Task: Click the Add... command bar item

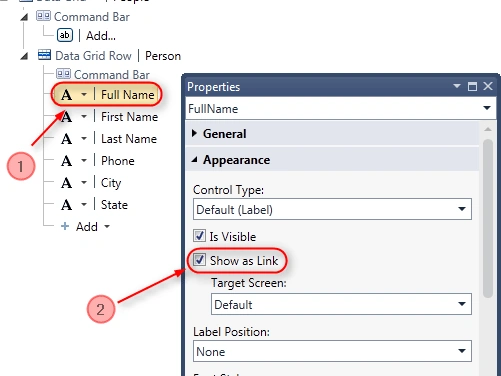Action: 101,36
